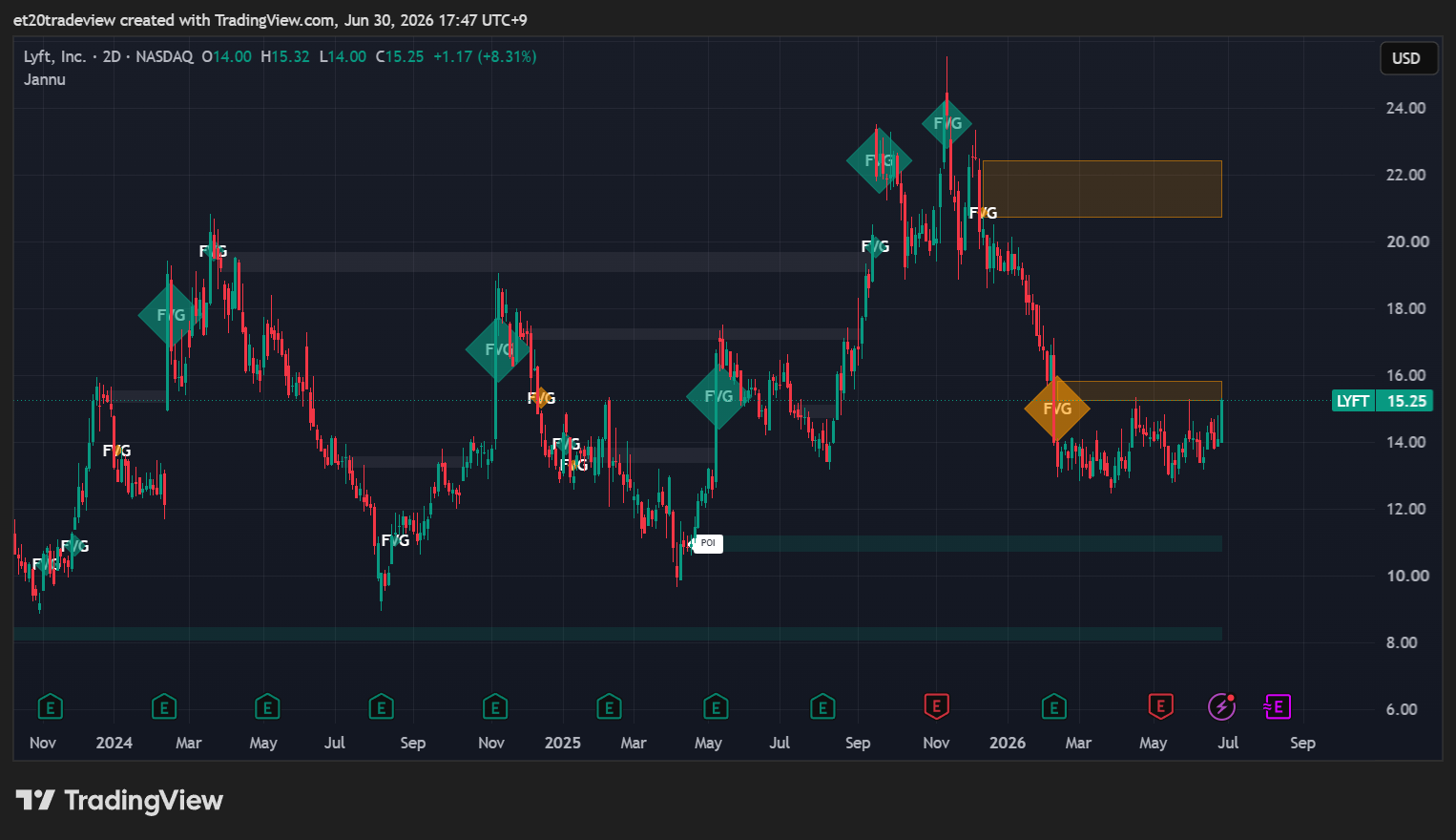Image resolution: width=1456 pixels, height=840 pixels.
Task: Click the orange FVG diamond near 15.00
Action: (1057, 409)
